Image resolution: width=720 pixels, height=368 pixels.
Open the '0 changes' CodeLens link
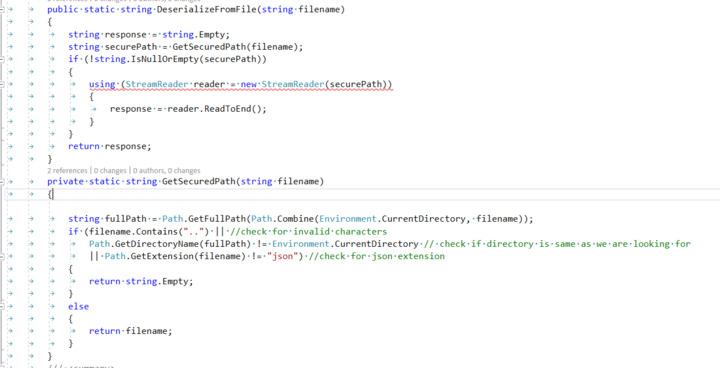[110, 170]
